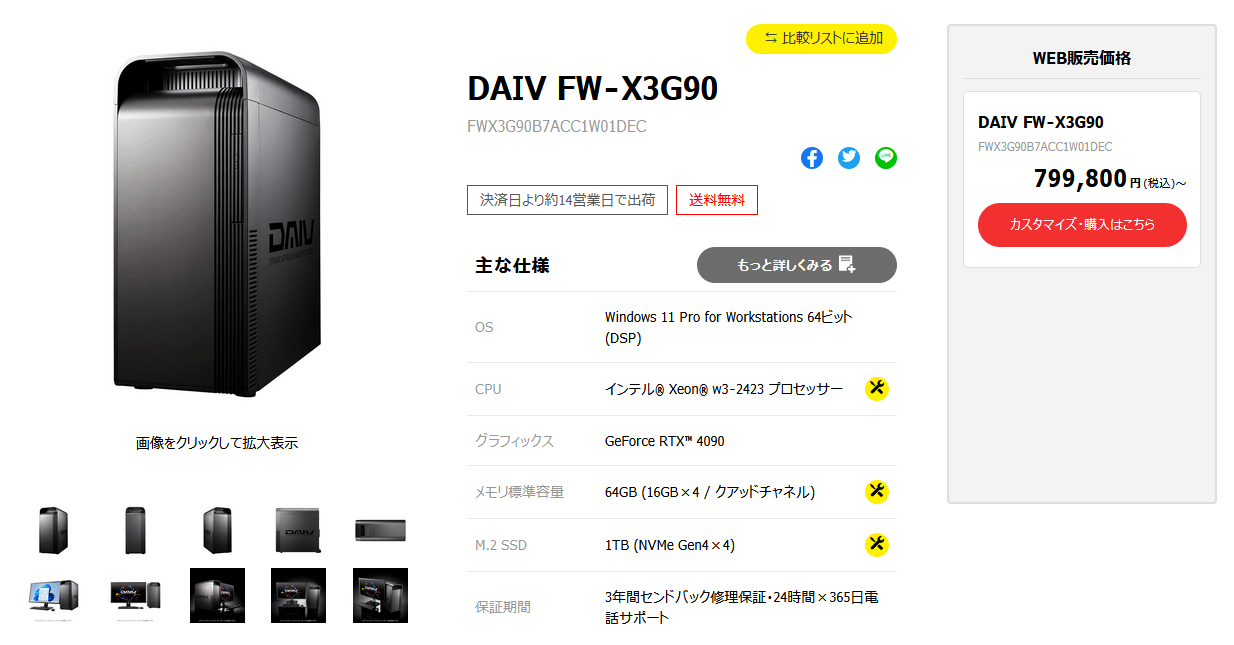The image size is (1234, 645).
Task: Open もっと詳しくみる detailed specs button
Action: tap(797, 265)
